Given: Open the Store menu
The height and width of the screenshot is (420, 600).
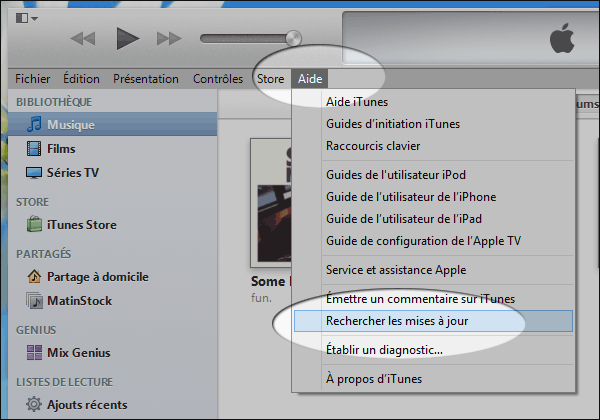Looking at the screenshot, I should point(271,79).
